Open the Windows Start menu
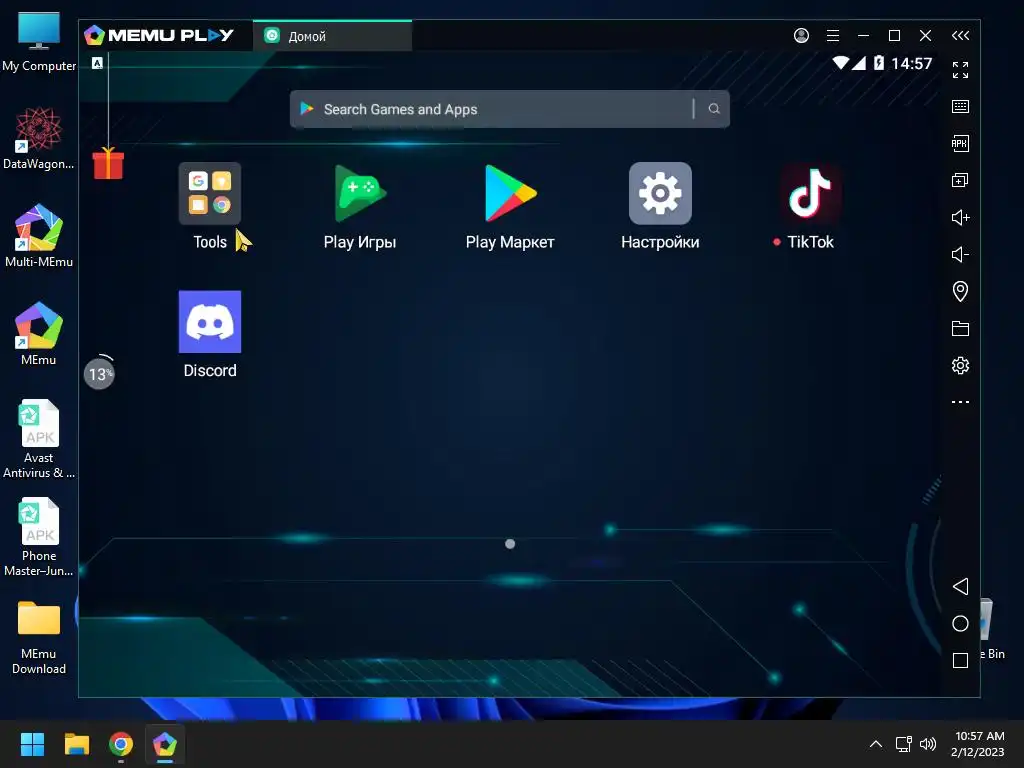 tap(32, 744)
